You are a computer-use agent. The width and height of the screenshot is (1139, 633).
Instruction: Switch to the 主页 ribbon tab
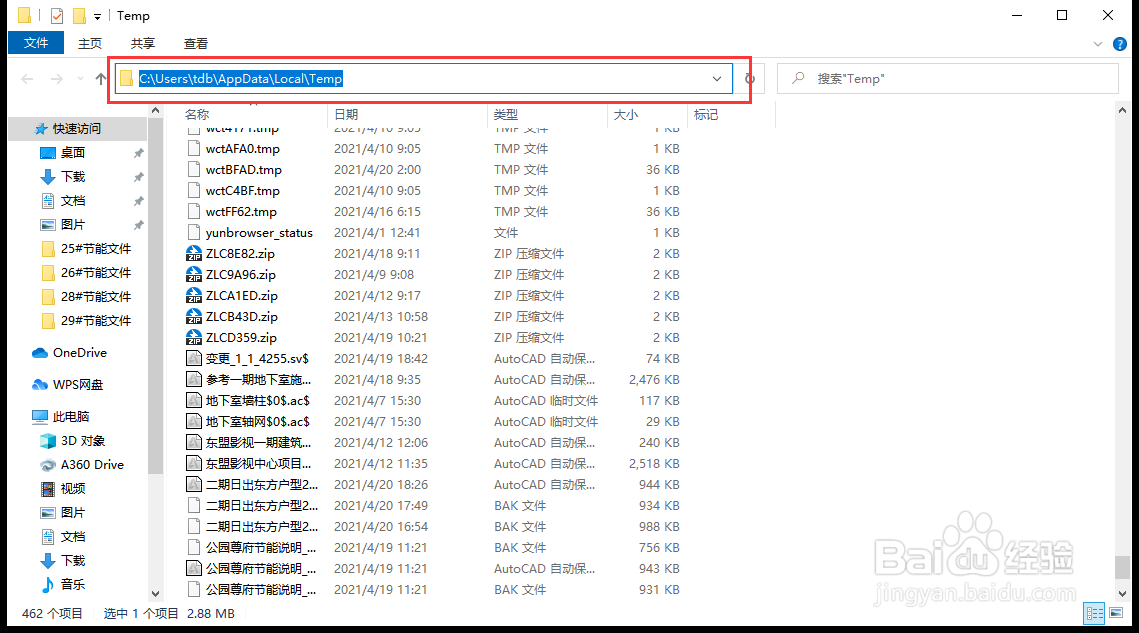point(90,44)
